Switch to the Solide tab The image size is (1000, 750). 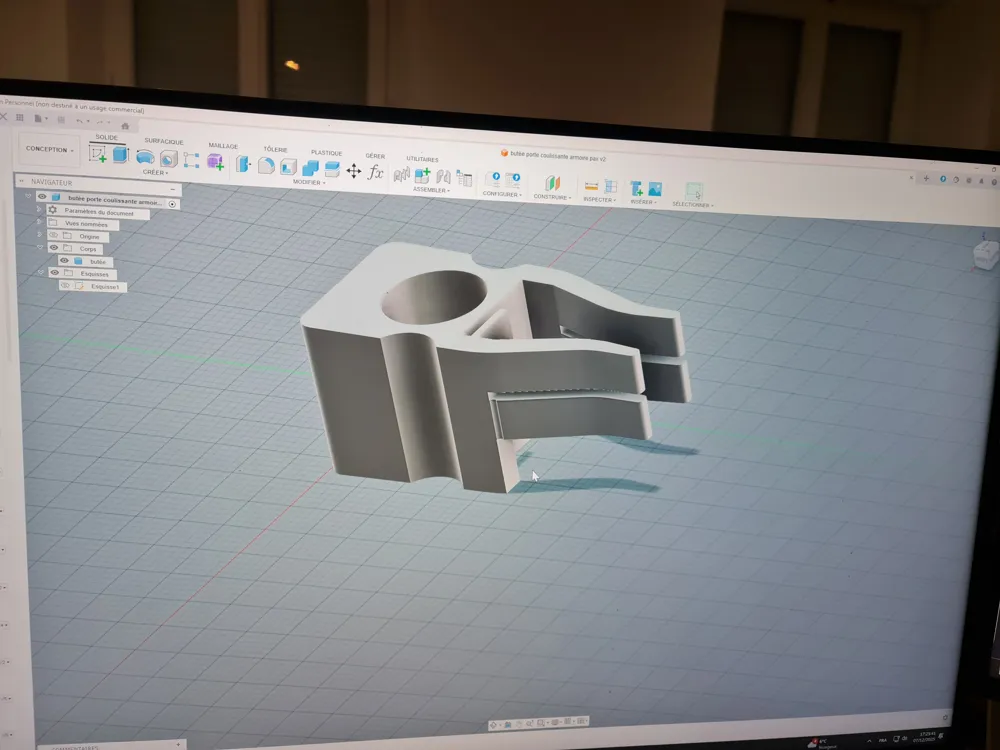tap(107, 137)
